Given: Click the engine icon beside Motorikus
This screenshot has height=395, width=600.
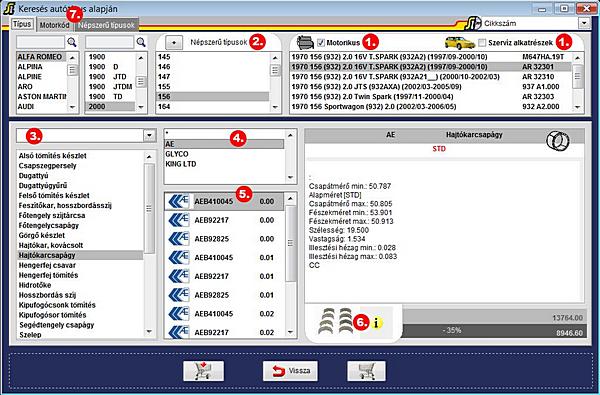Looking at the screenshot, I should pyautogui.click(x=305, y=42).
